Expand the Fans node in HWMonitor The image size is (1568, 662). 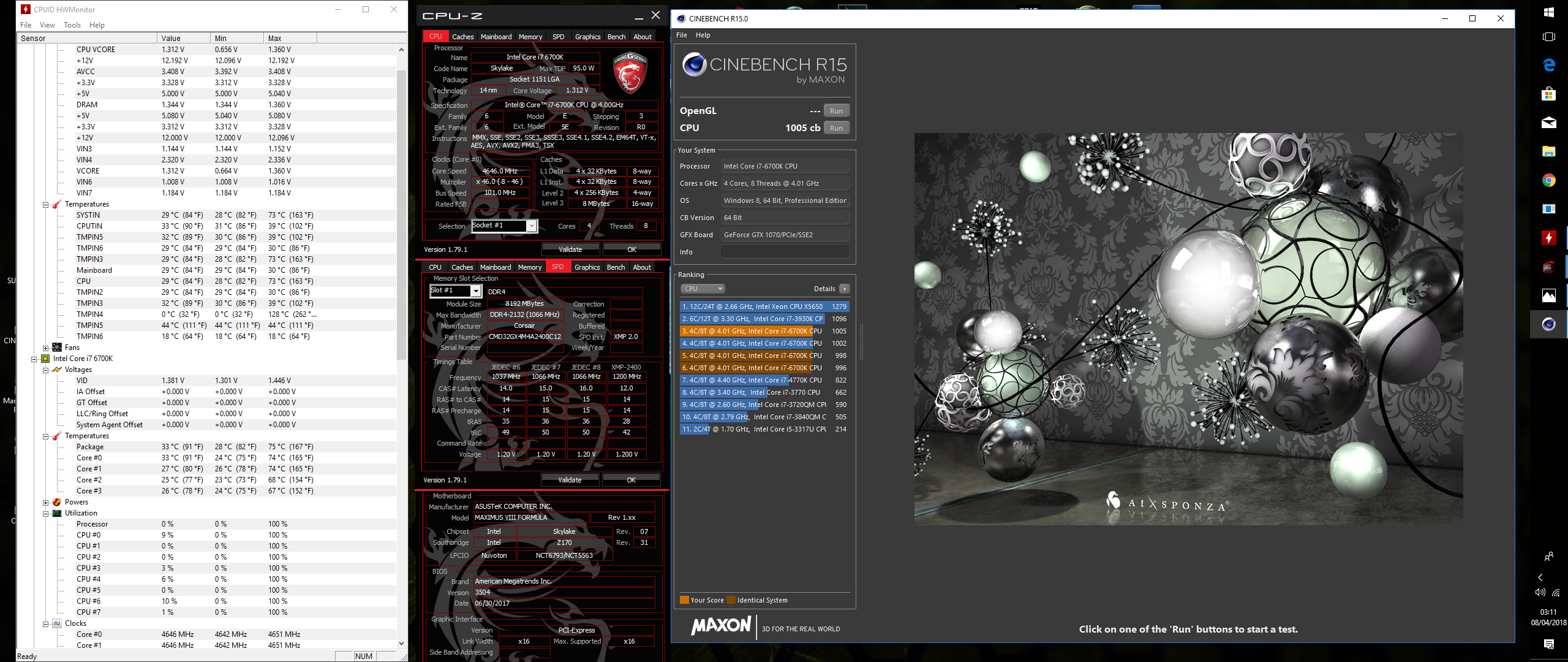pos(45,348)
